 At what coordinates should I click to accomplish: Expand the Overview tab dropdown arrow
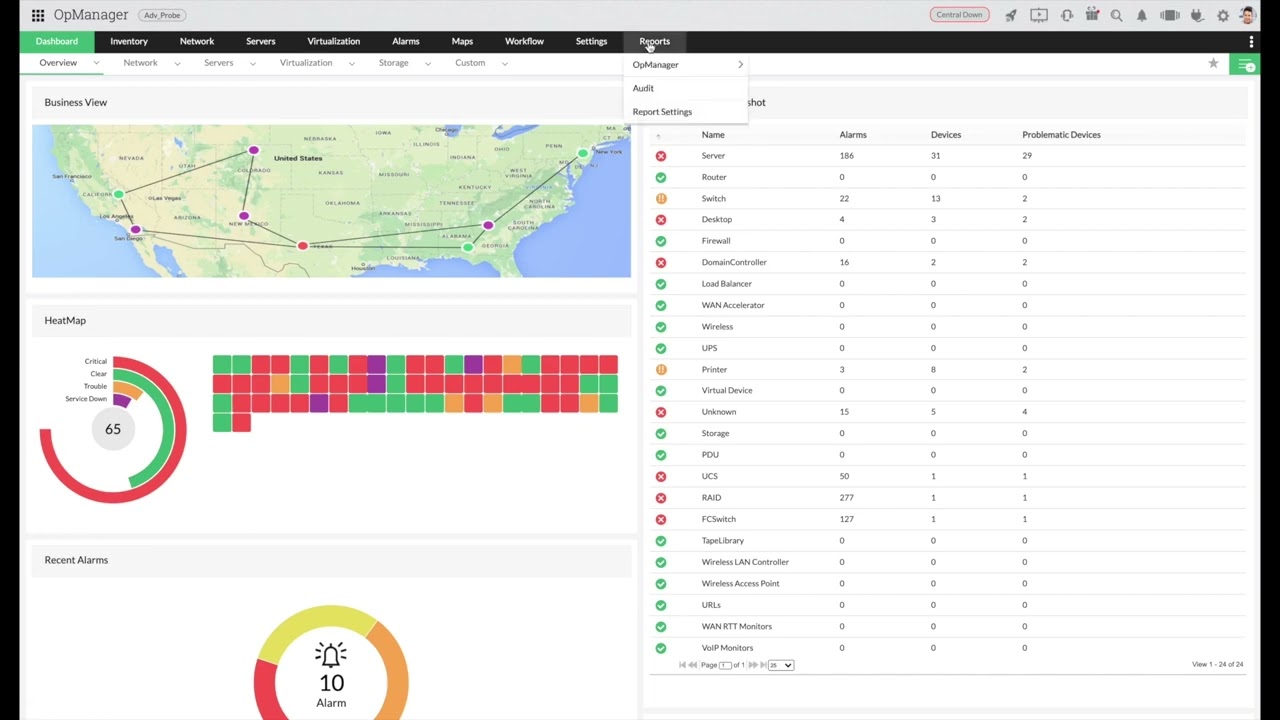click(97, 63)
